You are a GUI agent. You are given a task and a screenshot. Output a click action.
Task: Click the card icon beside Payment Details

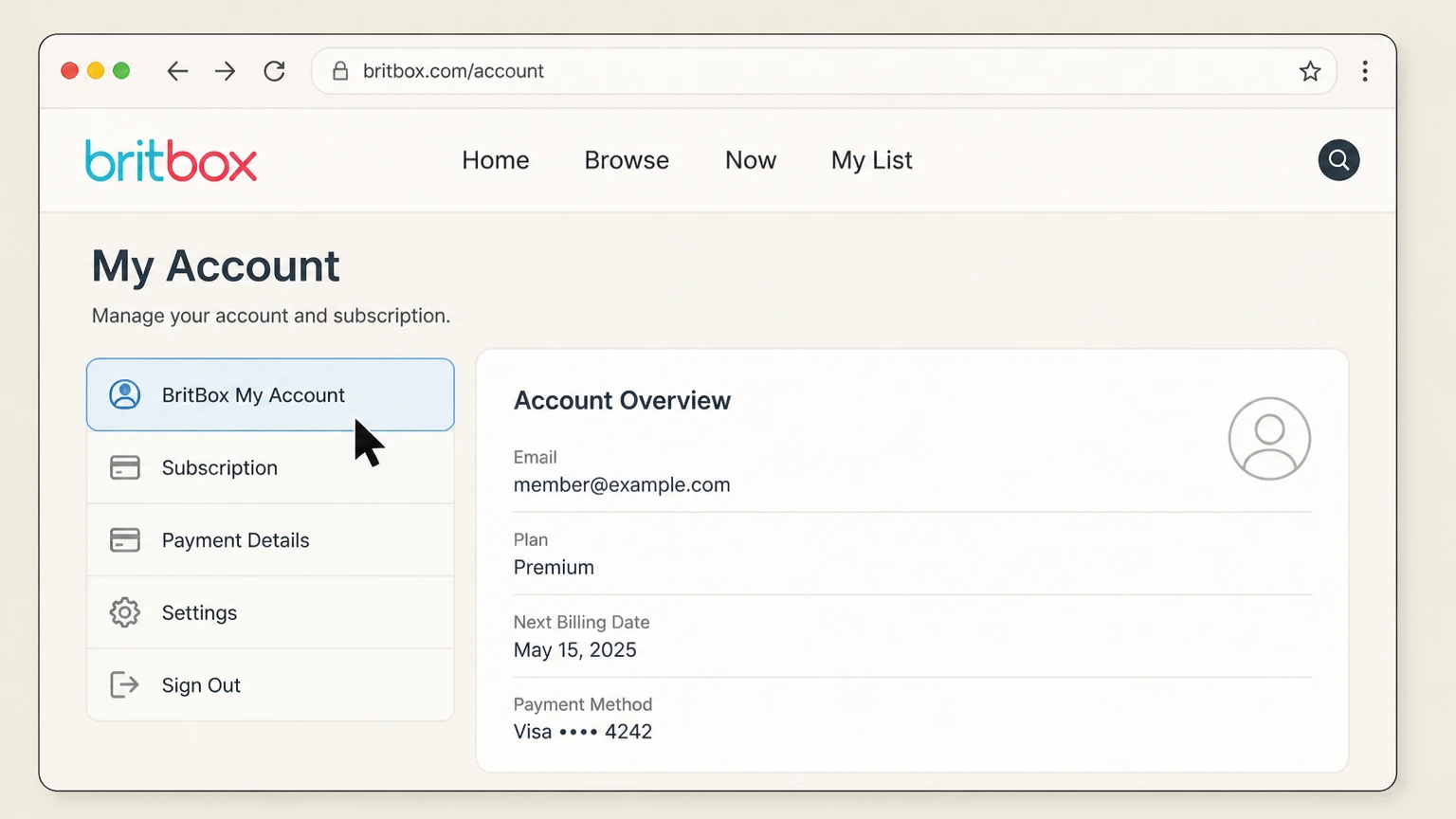(125, 540)
